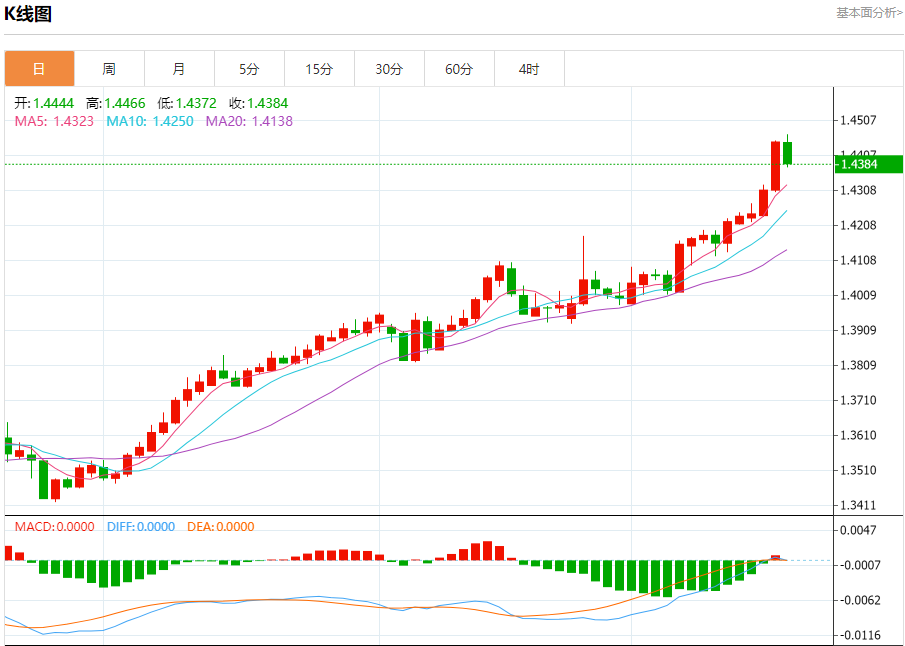Viewport: 905px width, 646px height.
Task: Select the MA5: 1.4323 legend label
Action: tap(54, 121)
